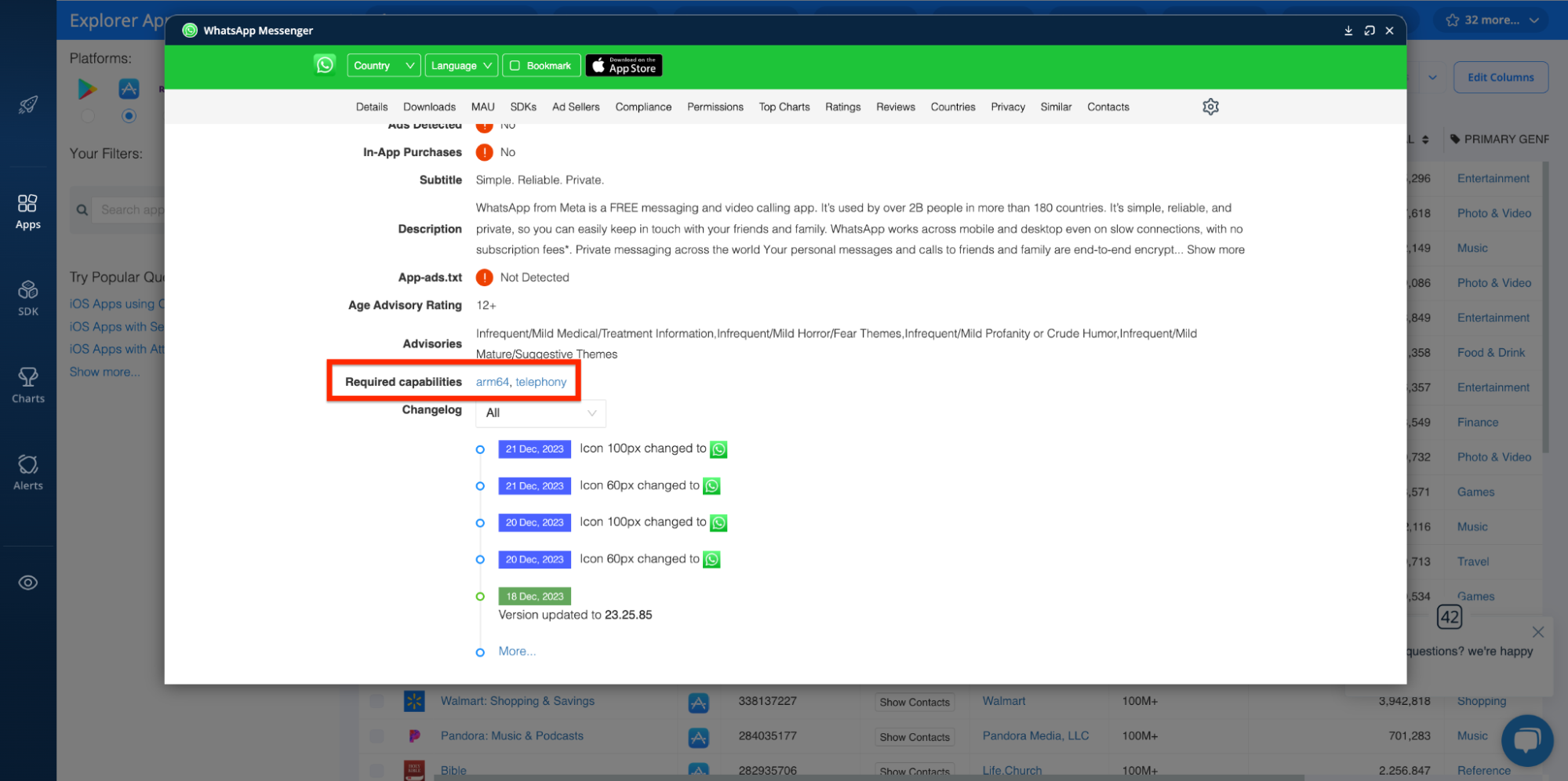Go to Charts in the sidebar
Screen dimensions: 1568x781
28,386
